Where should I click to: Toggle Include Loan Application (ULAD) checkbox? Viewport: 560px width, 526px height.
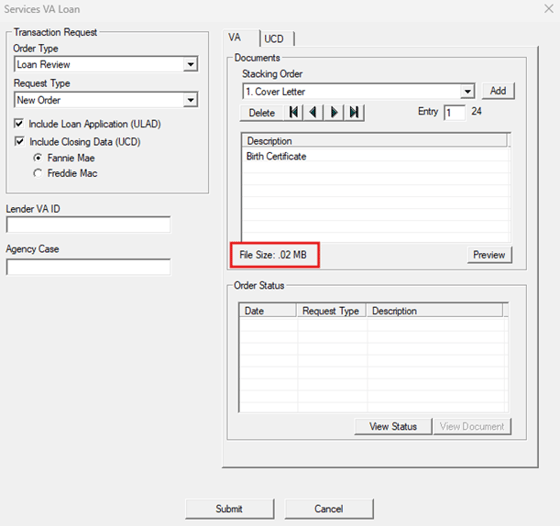(19, 124)
